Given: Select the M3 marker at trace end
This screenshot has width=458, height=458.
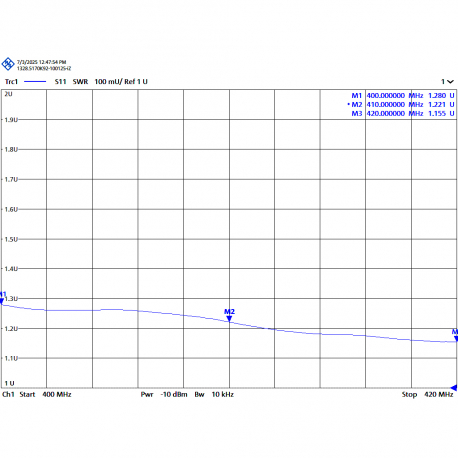Looking at the screenshot, I should [x=456, y=339].
